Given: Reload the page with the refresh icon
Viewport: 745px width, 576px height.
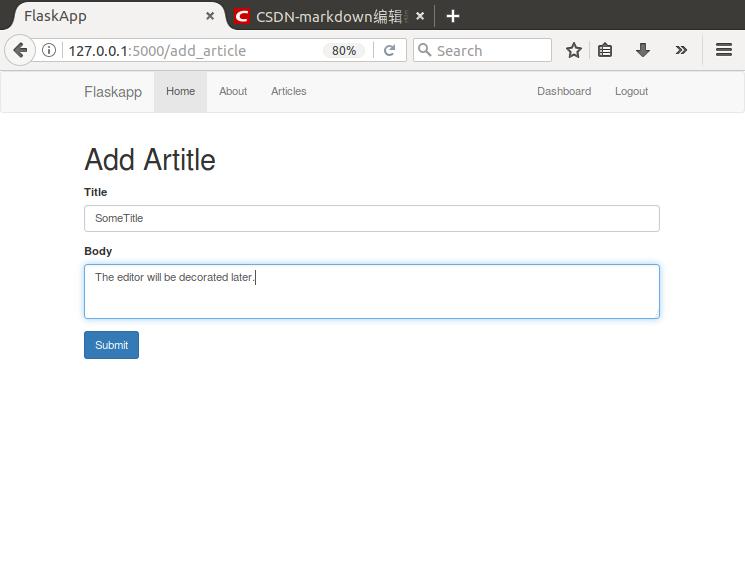Looking at the screenshot, I should click(390, 50).
